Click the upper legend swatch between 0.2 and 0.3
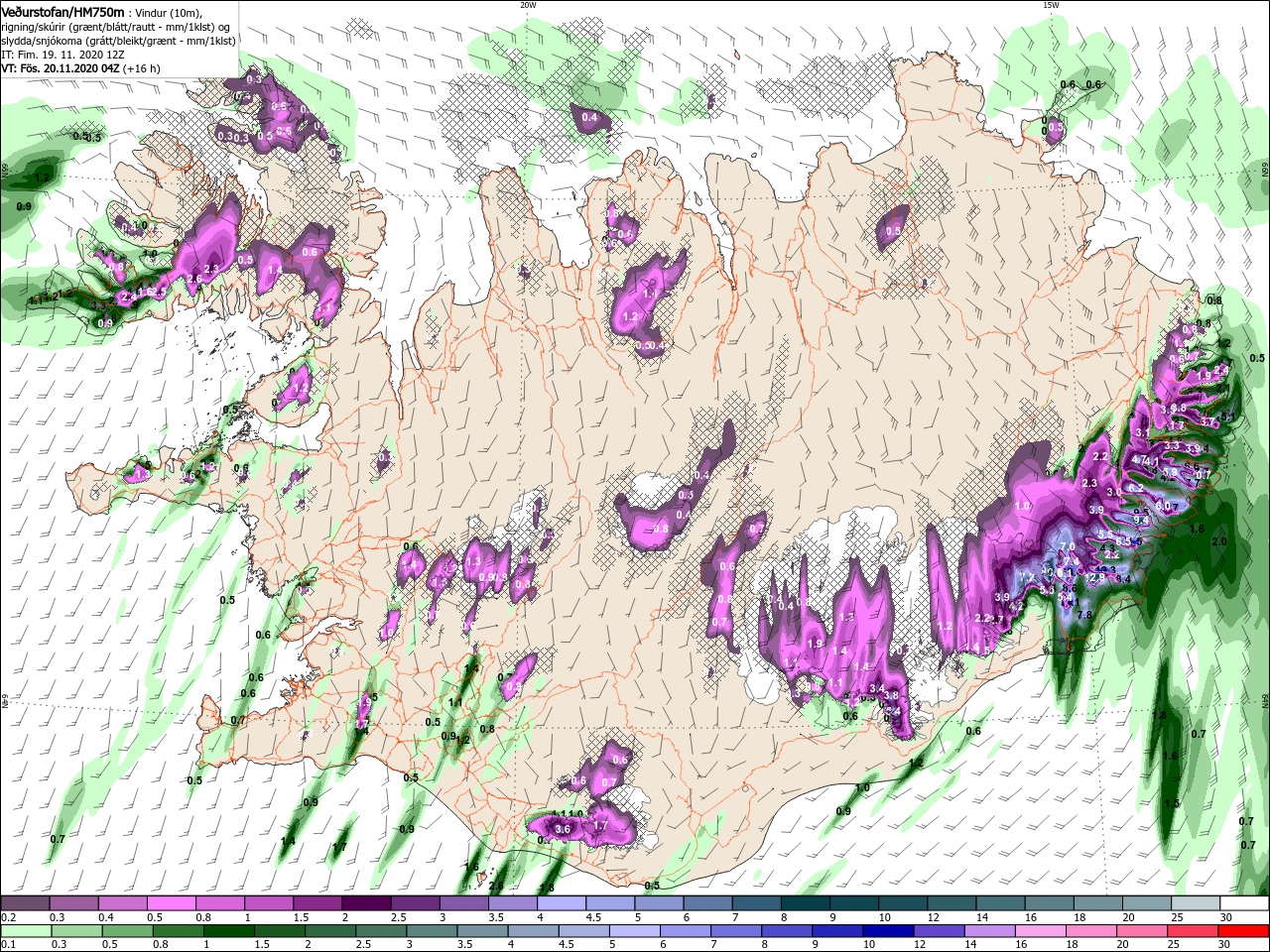 (x=25, y=903)
